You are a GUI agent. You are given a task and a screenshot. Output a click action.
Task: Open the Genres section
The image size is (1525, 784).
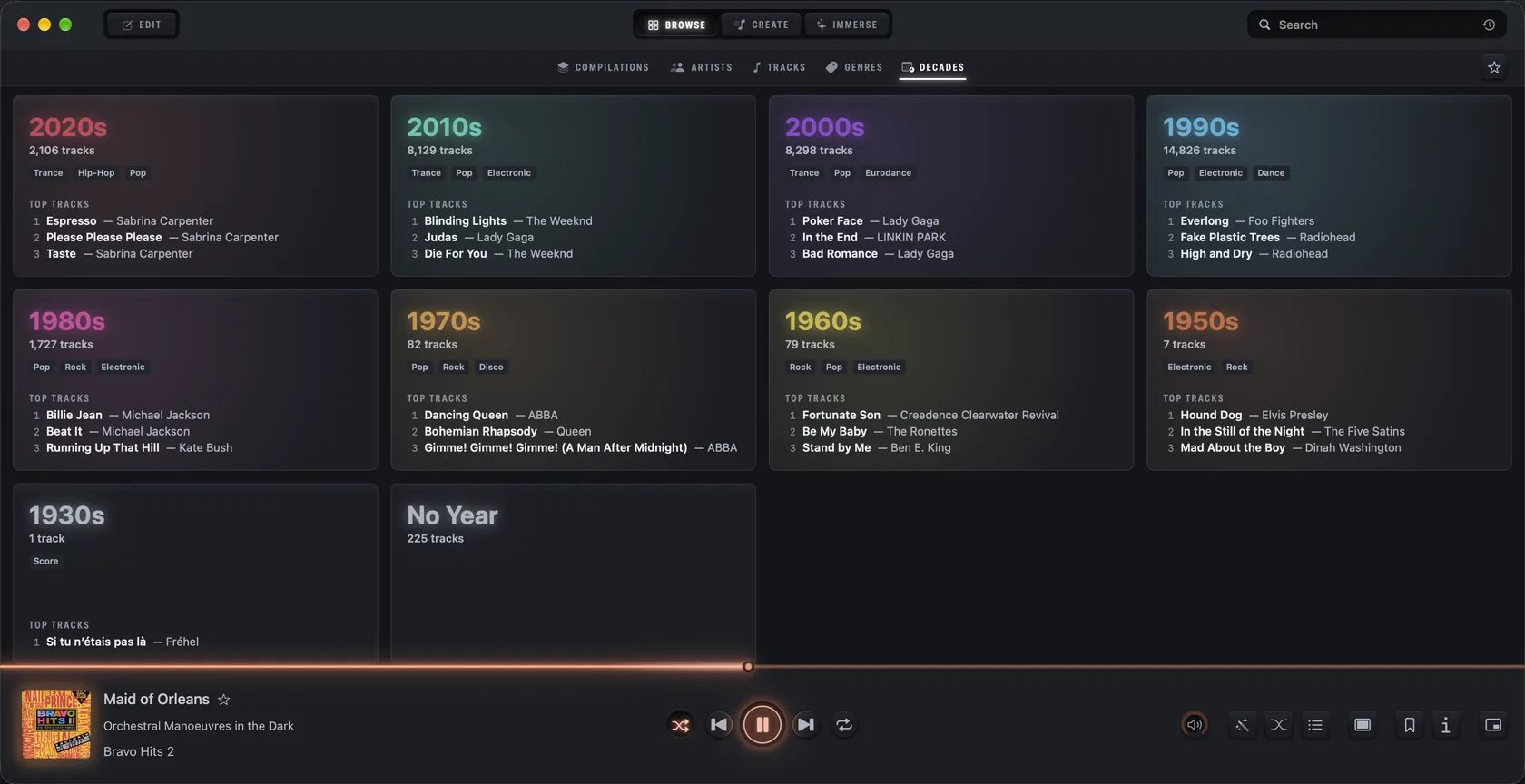coord(854,67)
